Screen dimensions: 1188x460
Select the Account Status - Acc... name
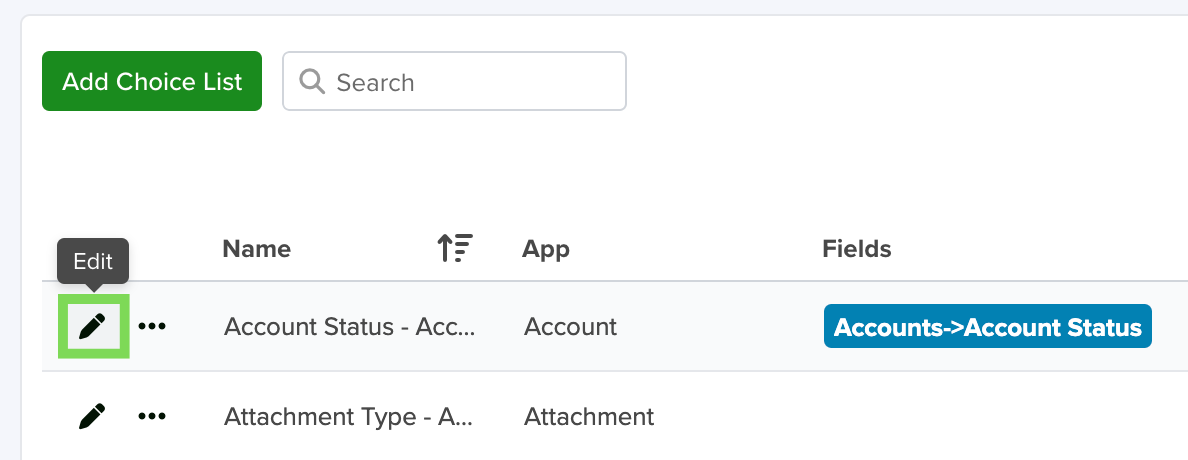coord(349,327)
